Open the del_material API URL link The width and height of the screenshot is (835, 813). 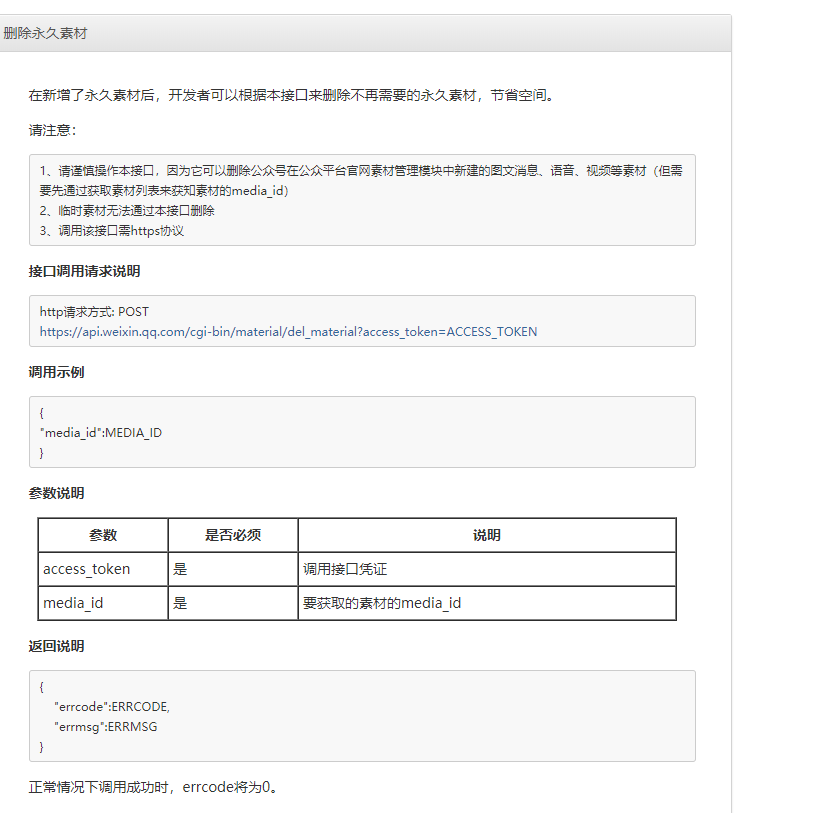[288, 332]
